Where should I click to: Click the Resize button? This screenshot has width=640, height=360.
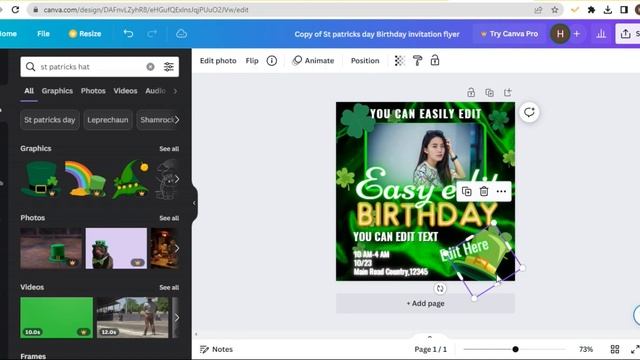(x=85, y=34)
